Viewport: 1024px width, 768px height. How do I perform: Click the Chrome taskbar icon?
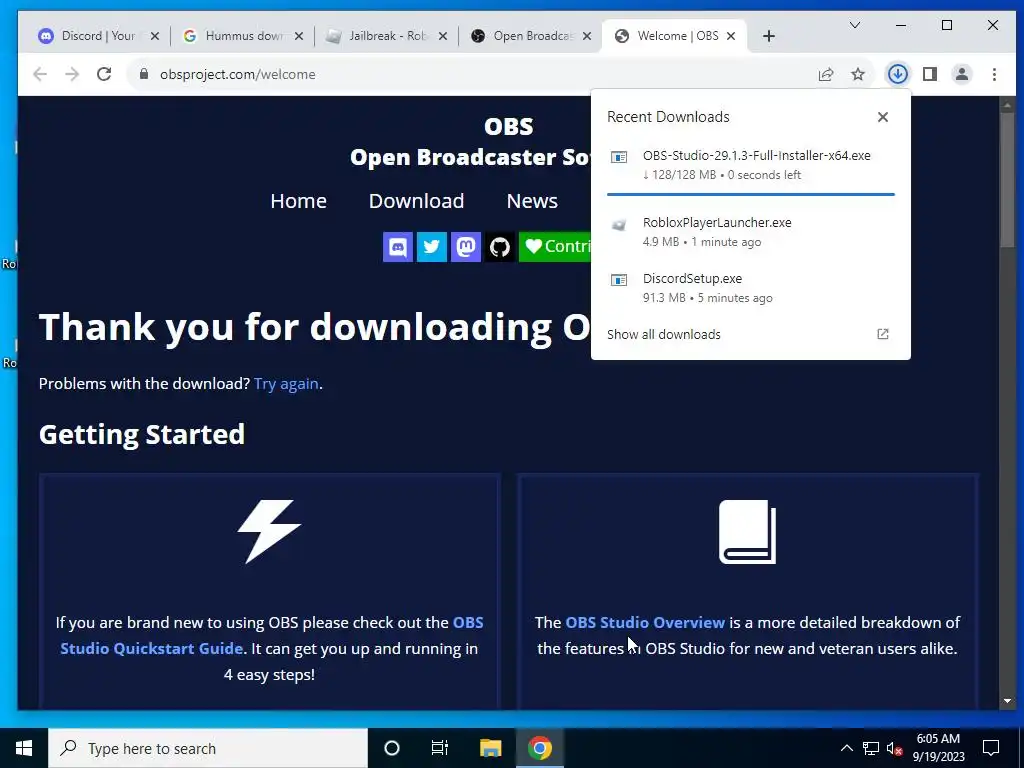539,748
